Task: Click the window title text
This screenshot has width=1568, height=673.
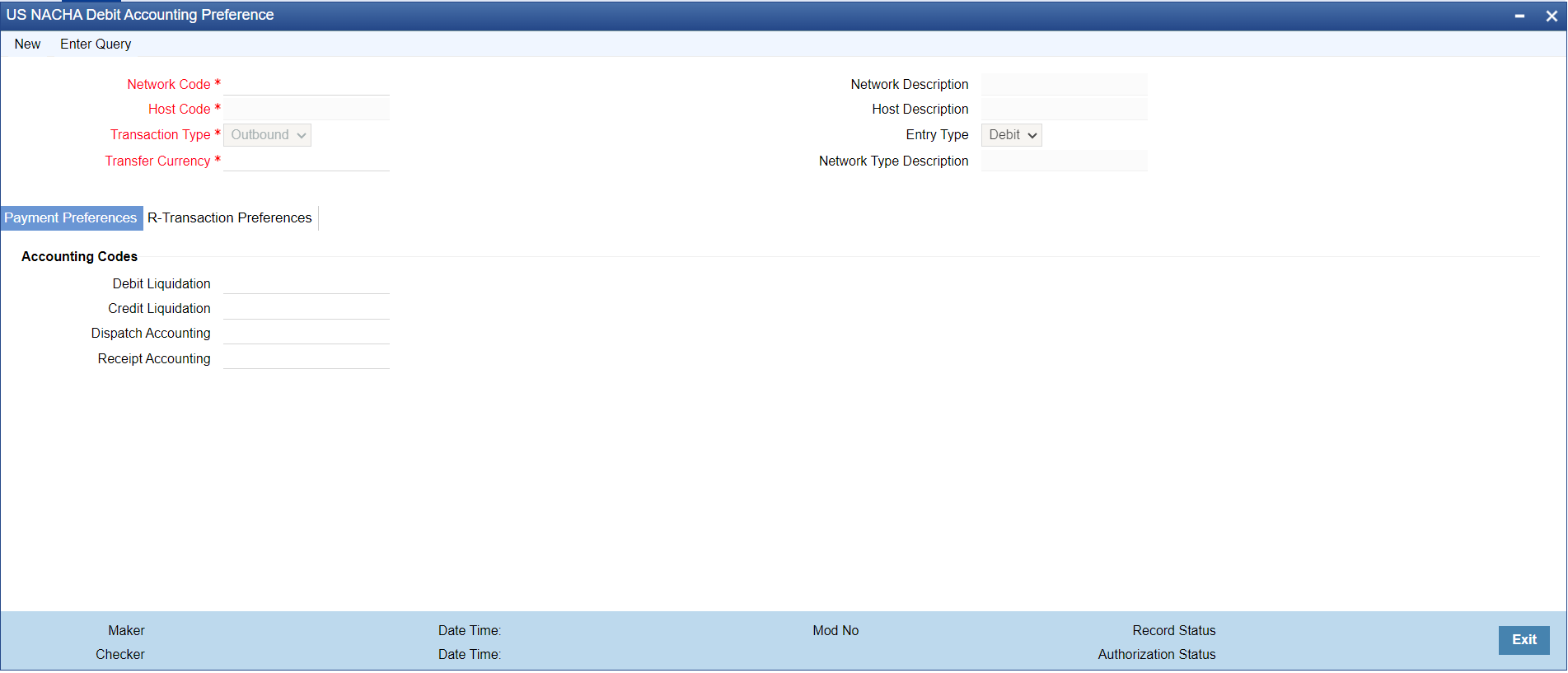Action: (x=140, y=15)
